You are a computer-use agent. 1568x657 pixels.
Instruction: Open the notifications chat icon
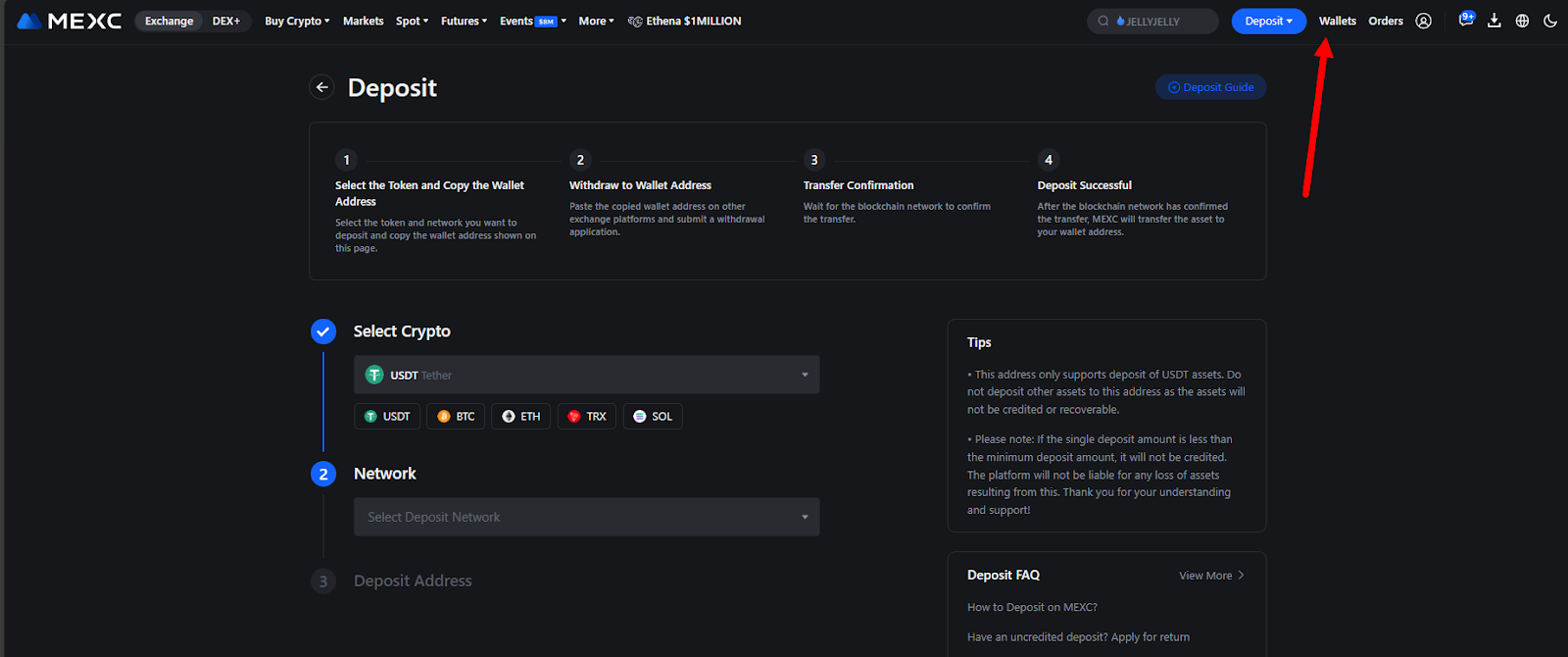[1466, 20]
